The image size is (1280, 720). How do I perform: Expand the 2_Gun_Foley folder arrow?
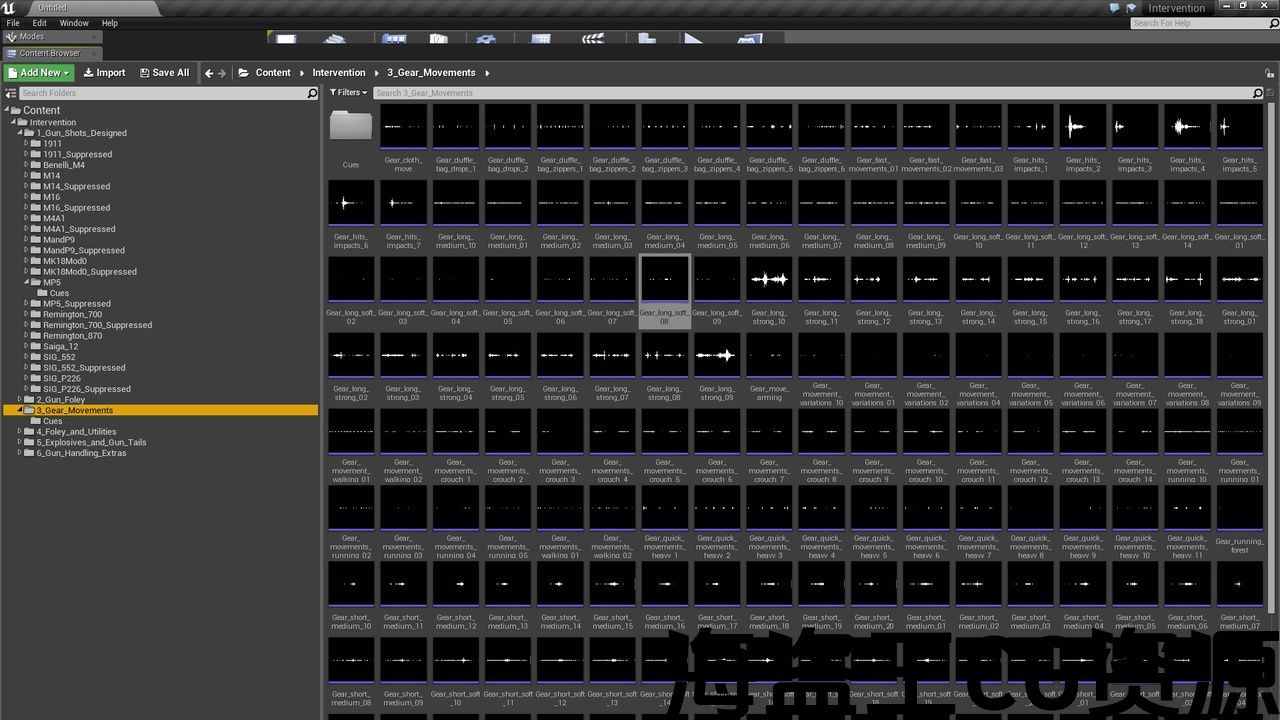(20, 400)
